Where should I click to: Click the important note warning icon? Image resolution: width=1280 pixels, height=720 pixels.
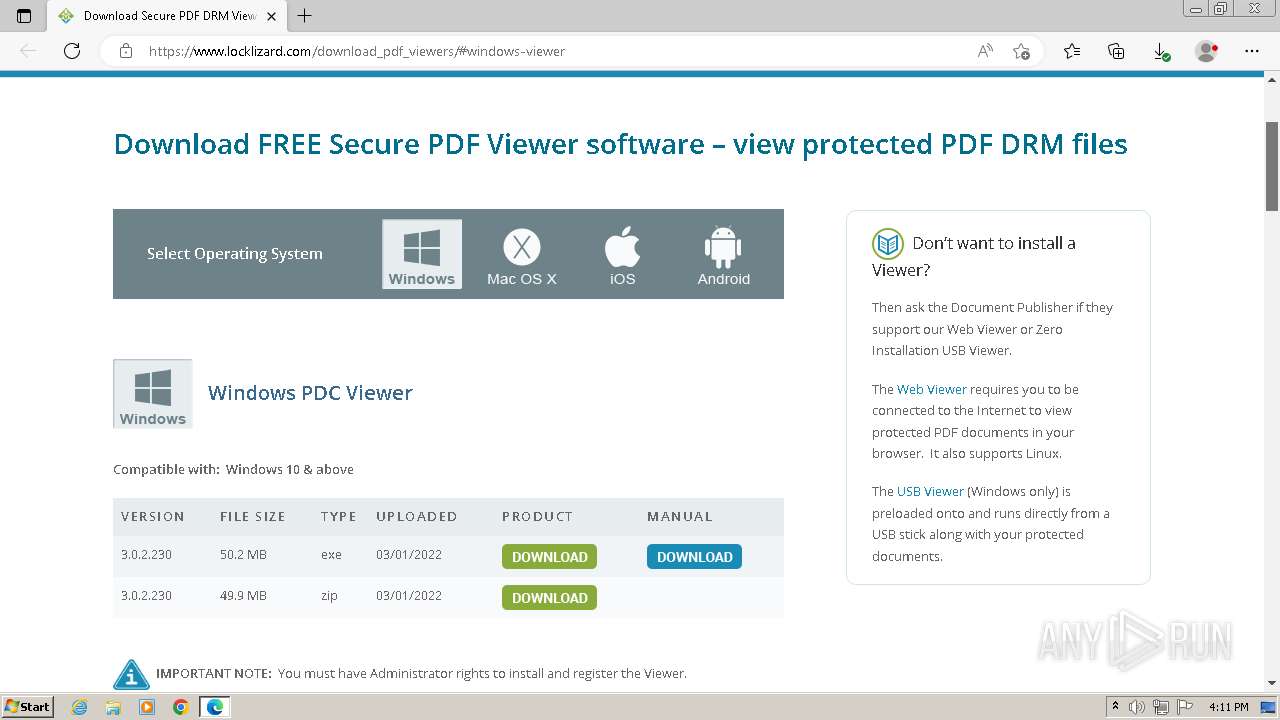[131, 674]
